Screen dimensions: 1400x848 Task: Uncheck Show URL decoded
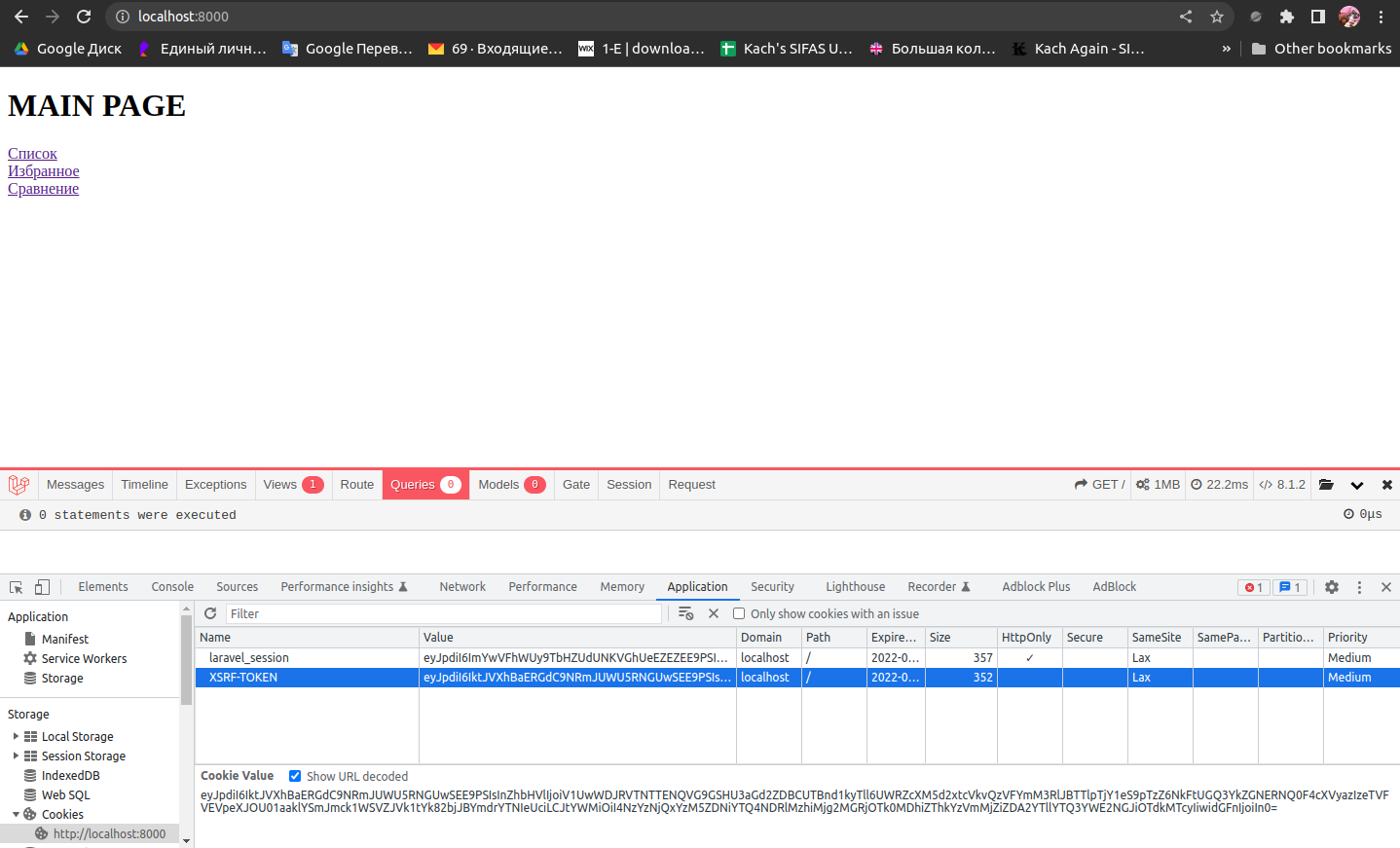coord(294,776)
